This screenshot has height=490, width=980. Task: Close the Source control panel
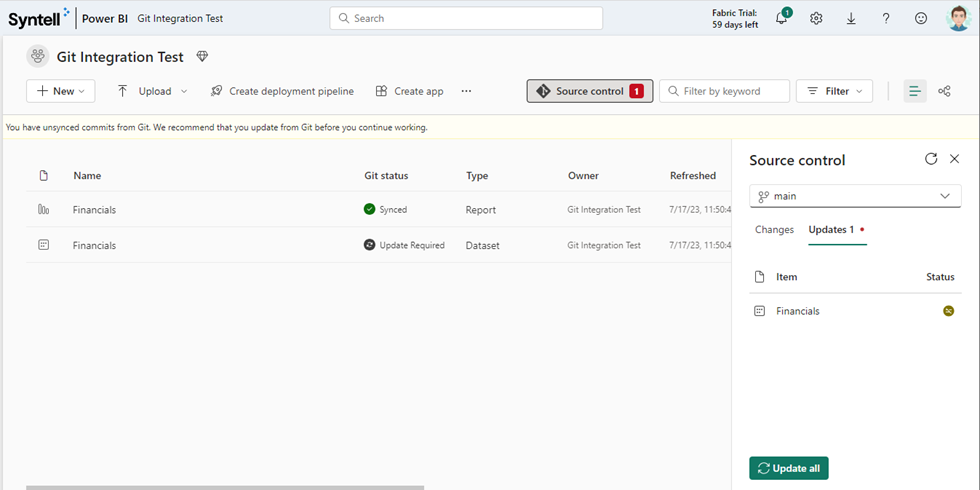(954, 159)
